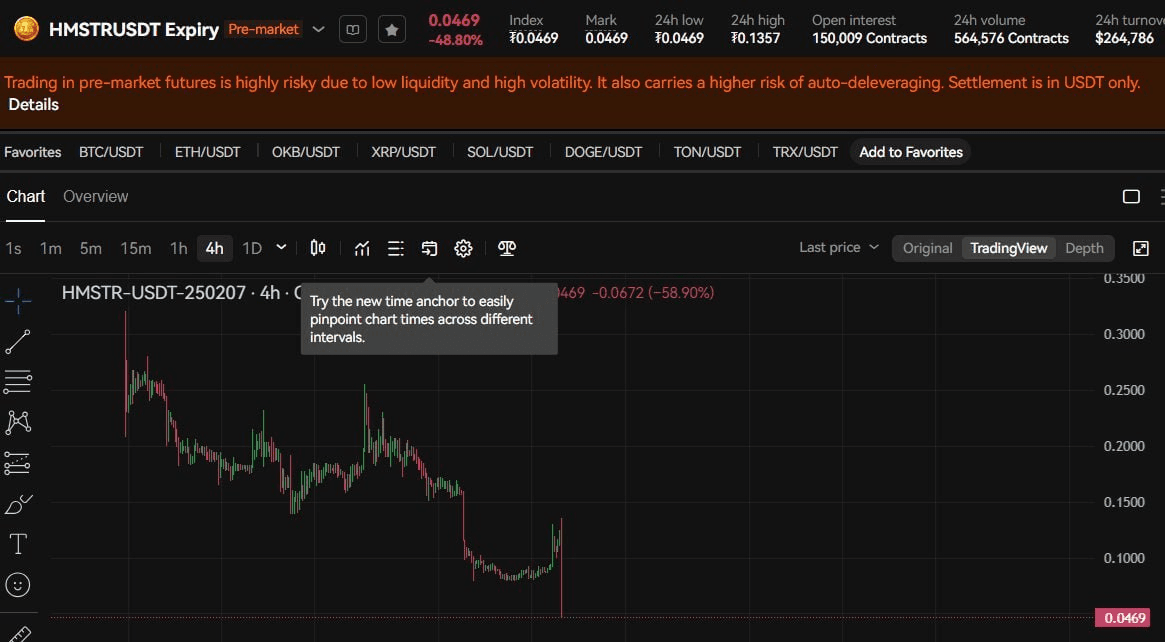
Task: Click the Add to Favorites button
Action: pos(911,152)
